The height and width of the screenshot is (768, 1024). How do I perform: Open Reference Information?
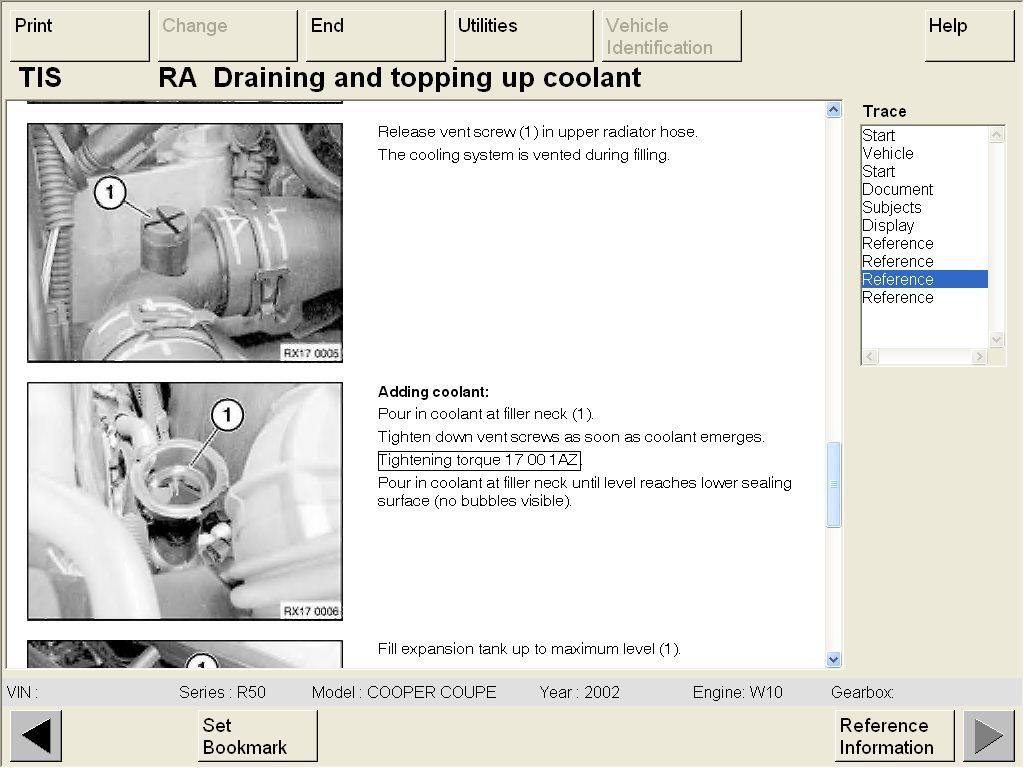click(x=894, y=736)
